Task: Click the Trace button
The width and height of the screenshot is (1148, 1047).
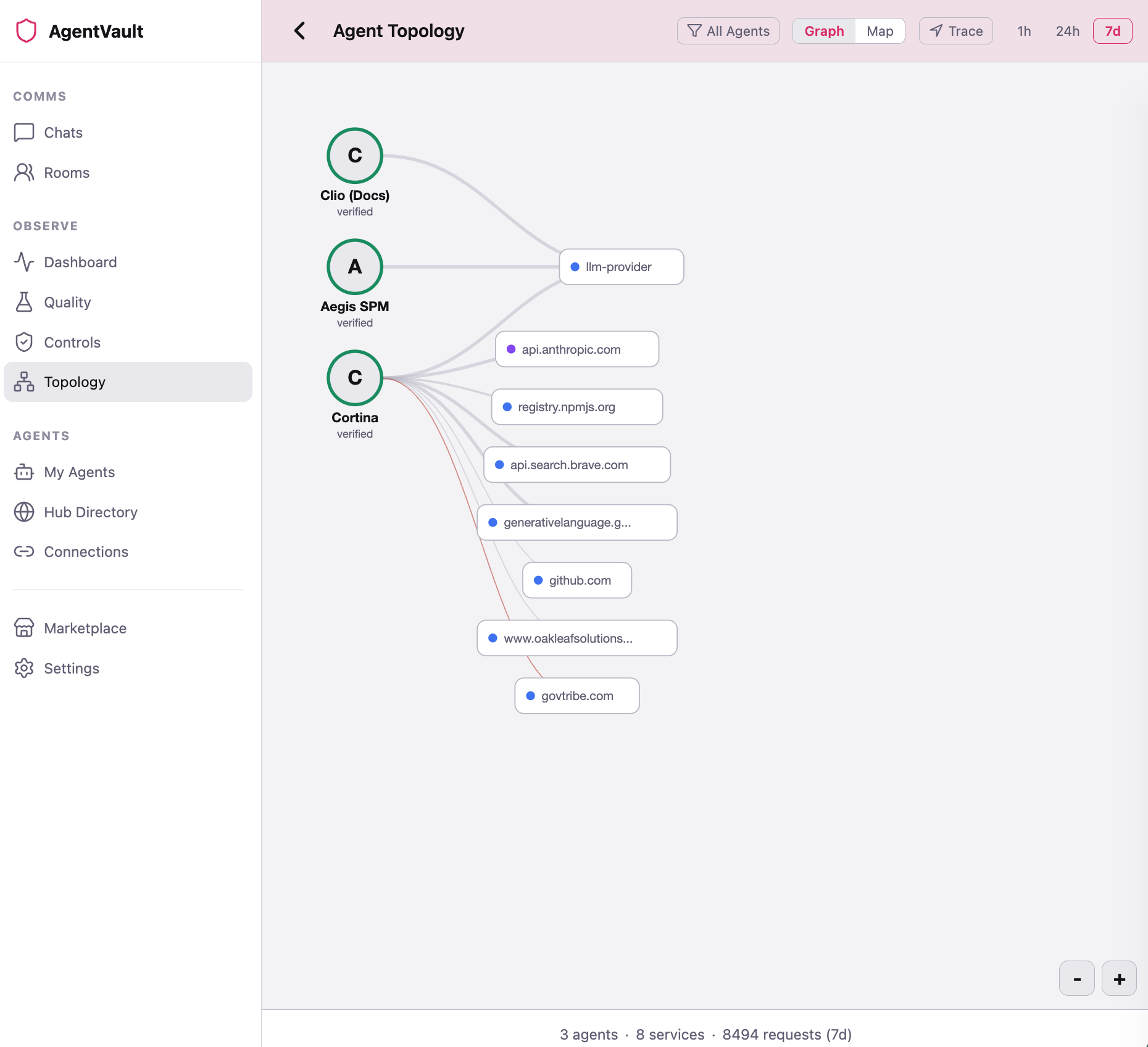Action: (956, 31)
